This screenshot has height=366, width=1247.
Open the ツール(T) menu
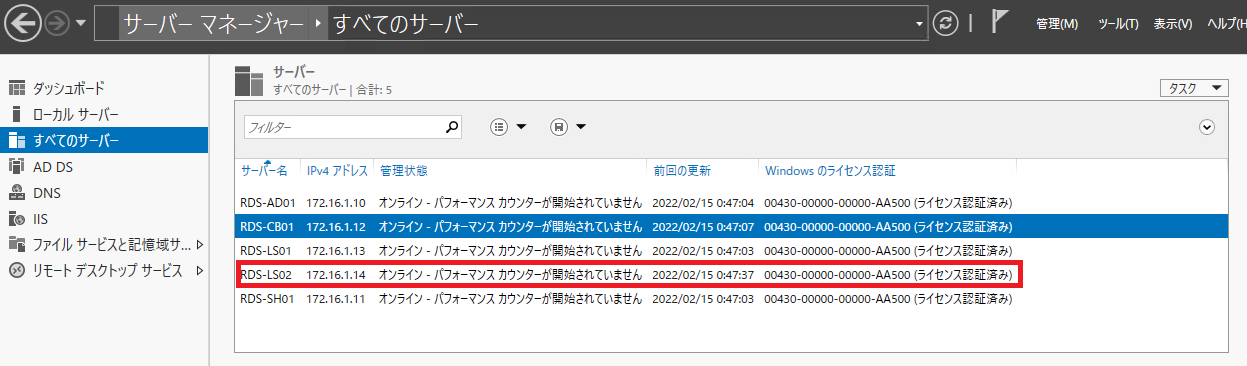click(x=1118, y=24)
